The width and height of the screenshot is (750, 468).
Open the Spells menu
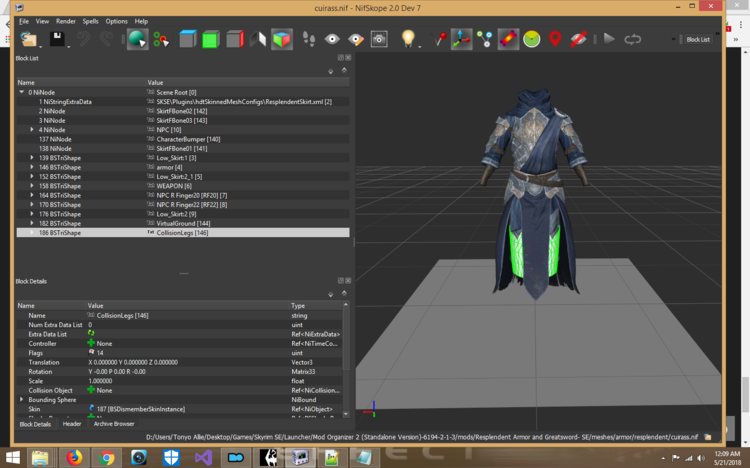[x=90, y=22]
